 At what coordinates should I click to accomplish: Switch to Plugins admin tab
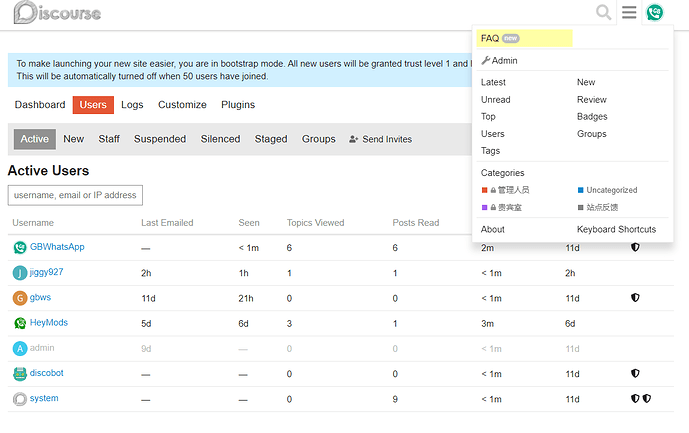(x=238, y=105)
